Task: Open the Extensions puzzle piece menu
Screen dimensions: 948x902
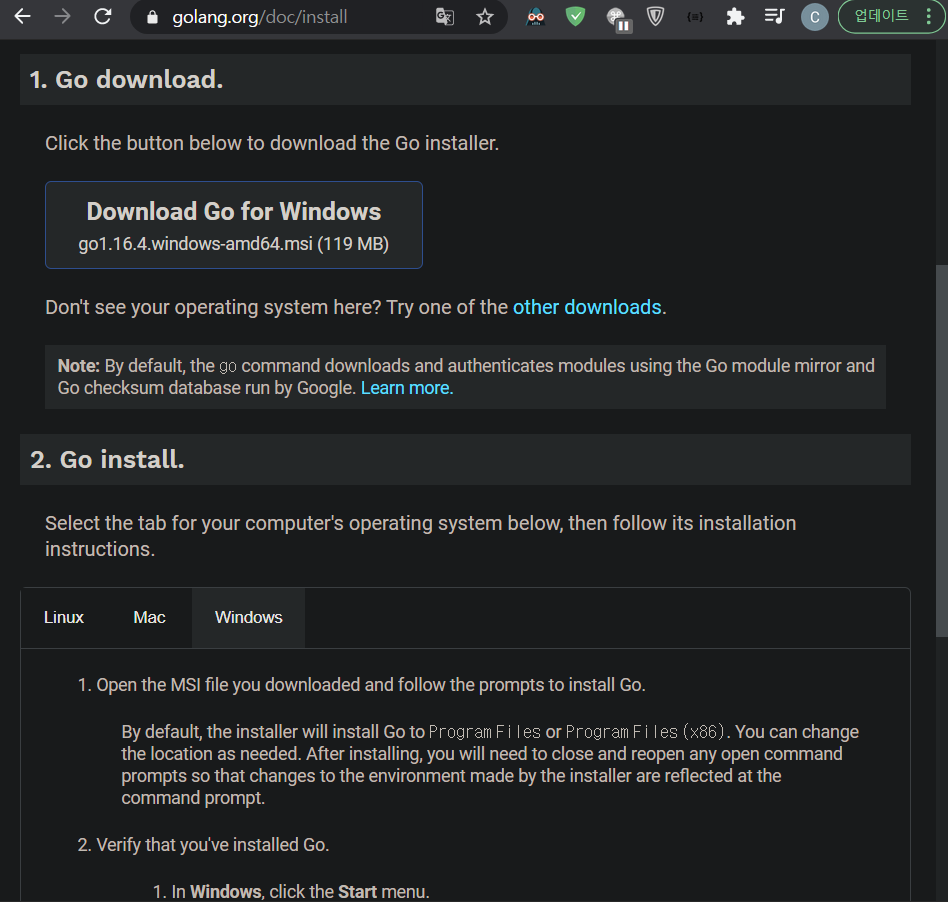Action: click(735, 16)
